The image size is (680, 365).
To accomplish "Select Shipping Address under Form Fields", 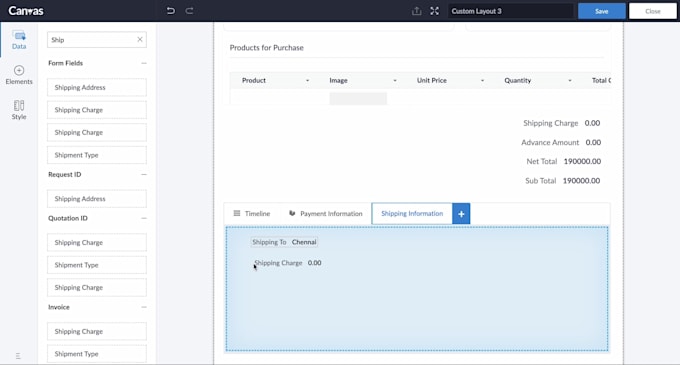I will [97, 88].
